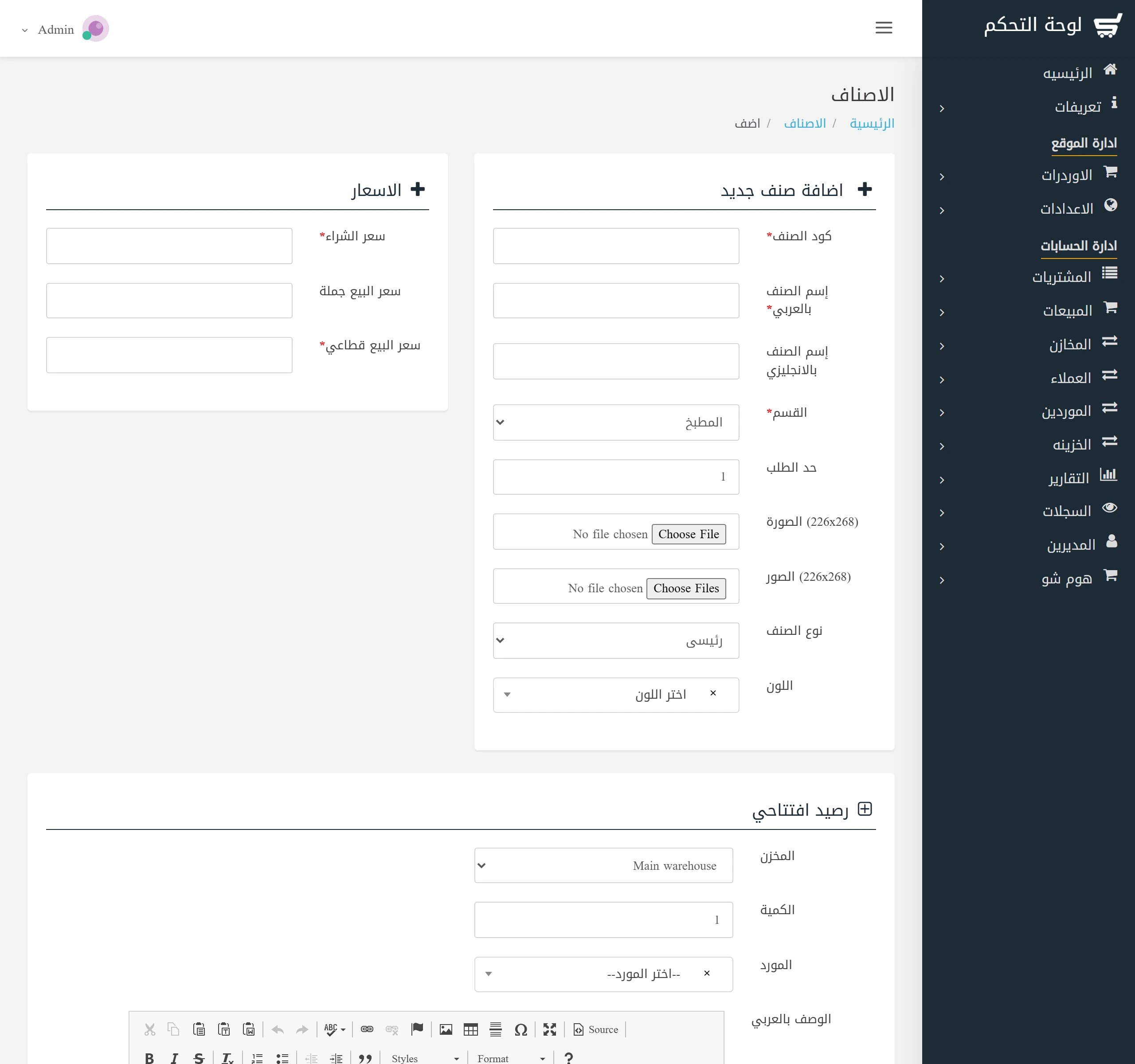Viewport: 1135px width, 1064px height.
Task: Click the الكمية quantity field
Action: pos(603,919)
